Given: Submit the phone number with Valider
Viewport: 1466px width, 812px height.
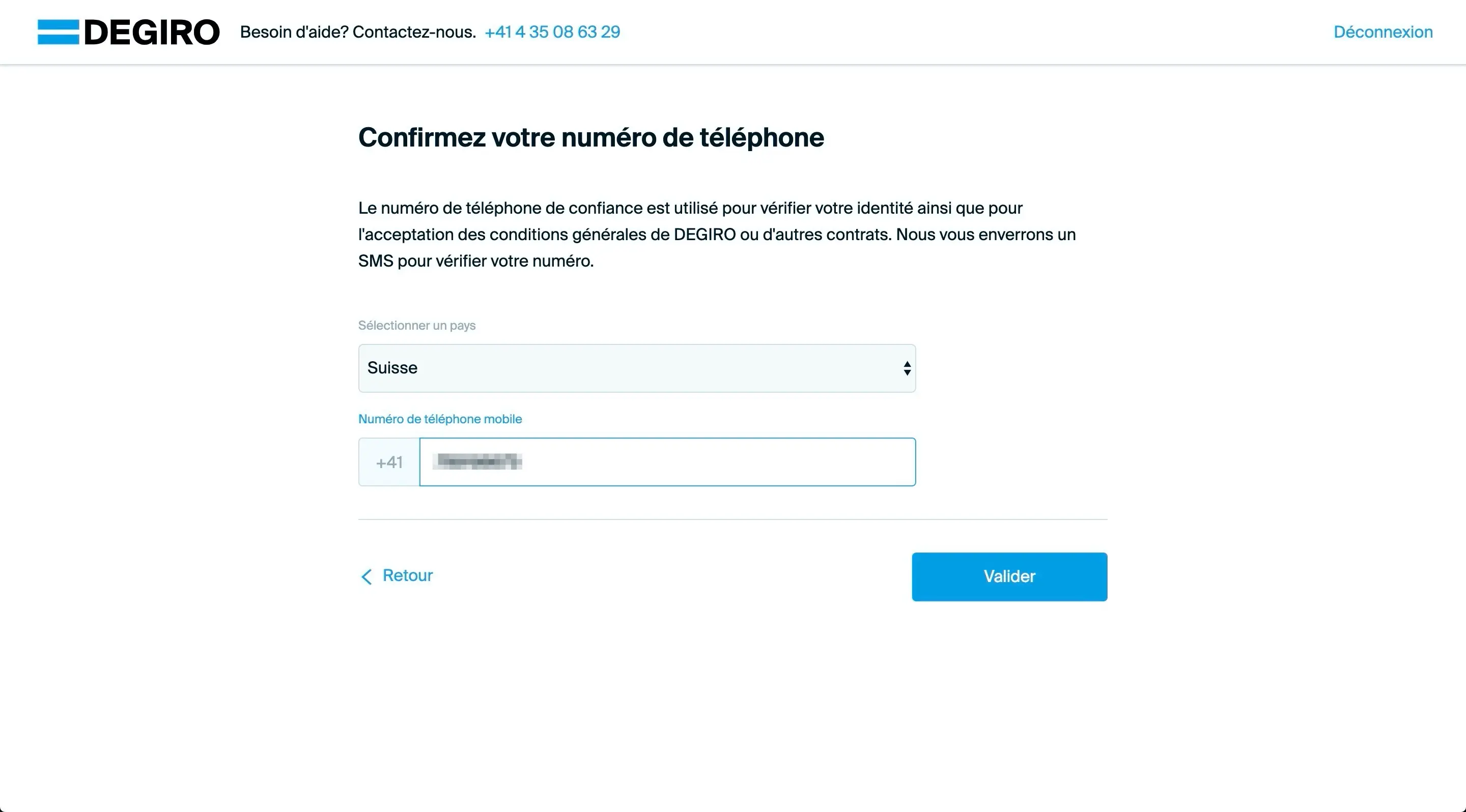Looking at the screenshot, I should (1009, 576).
